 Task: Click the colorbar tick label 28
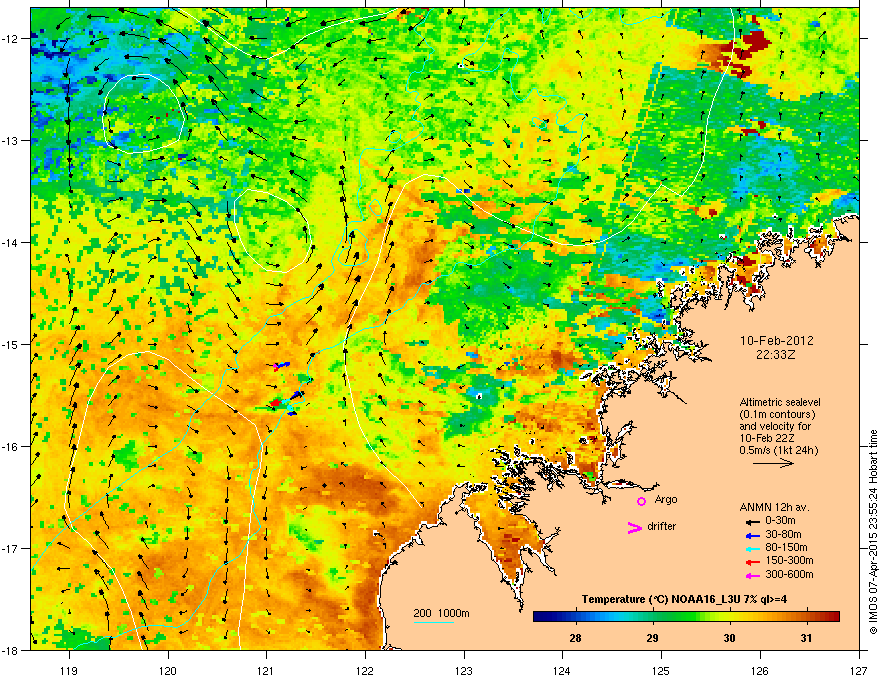[x=575, y=638]
